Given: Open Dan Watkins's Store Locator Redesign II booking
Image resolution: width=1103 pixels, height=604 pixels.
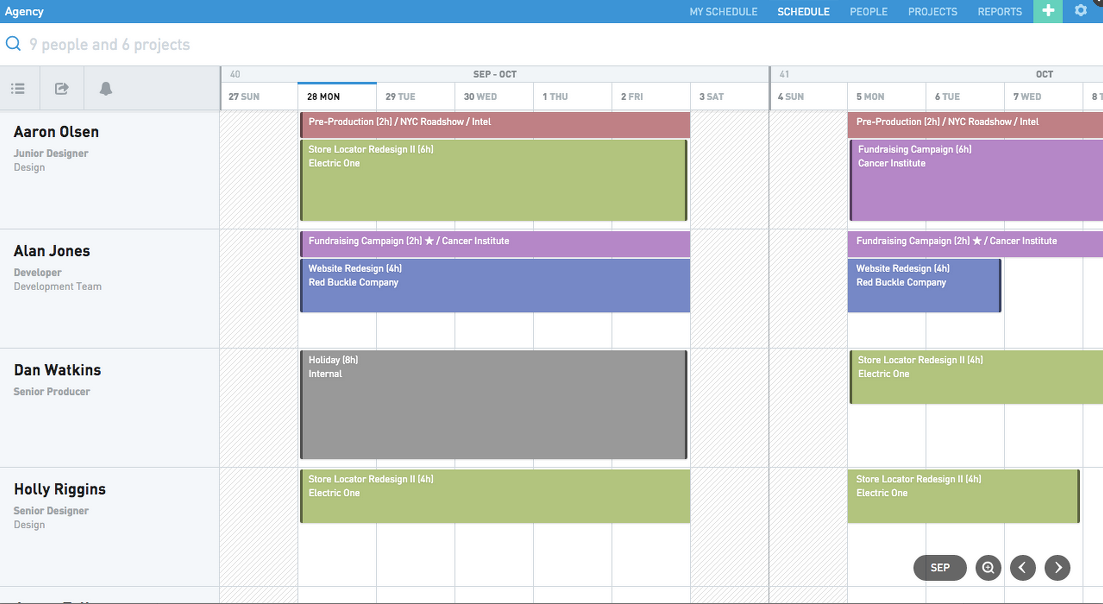Looking at the screenshot, I should (x=976, y=377).
